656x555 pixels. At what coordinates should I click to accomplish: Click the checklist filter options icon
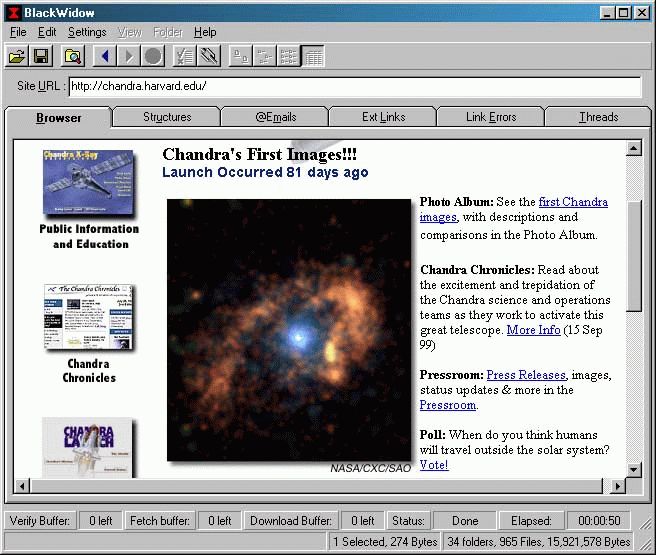pyautogui.click(x=184, y=56)
